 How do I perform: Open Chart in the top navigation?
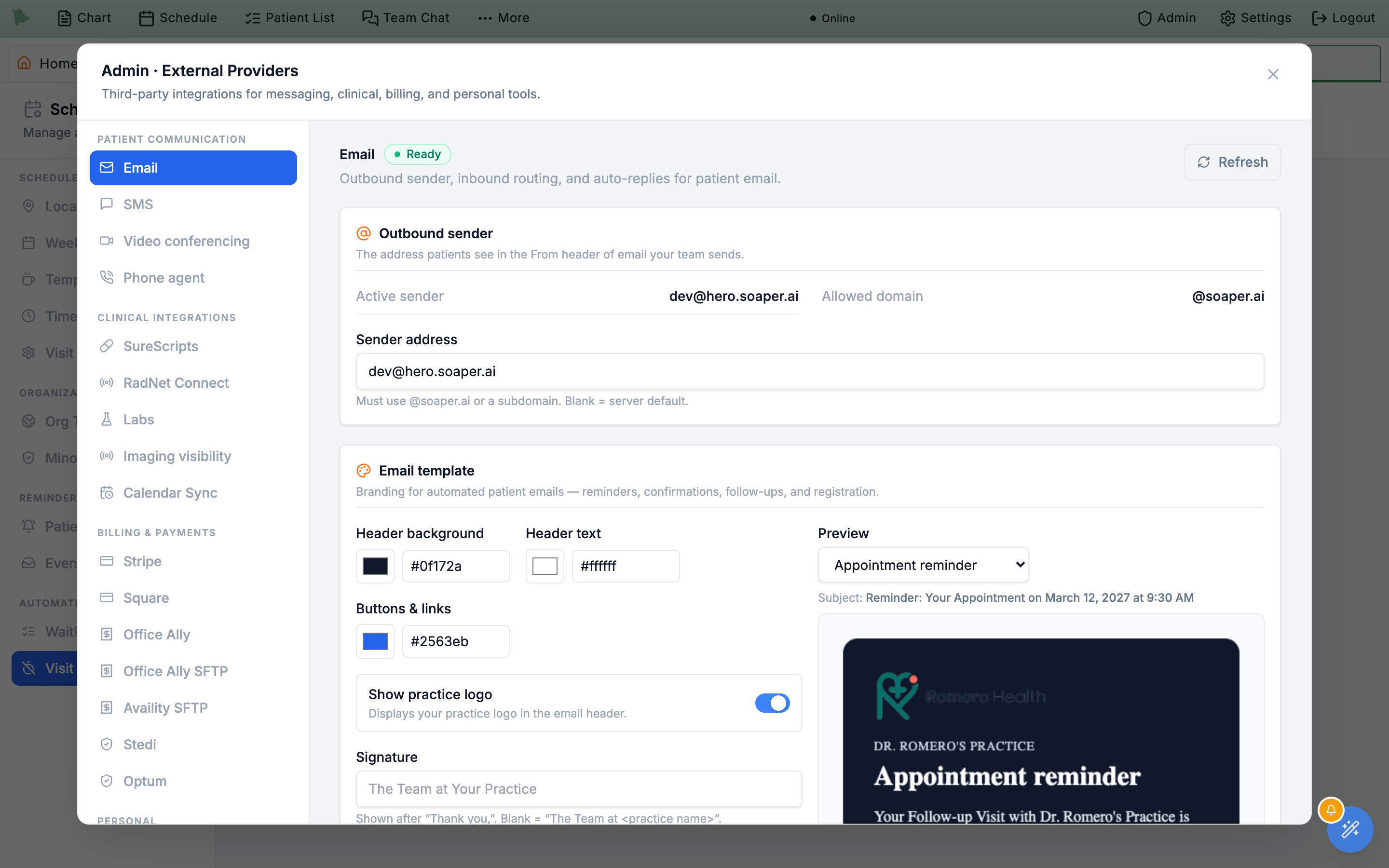84,18
